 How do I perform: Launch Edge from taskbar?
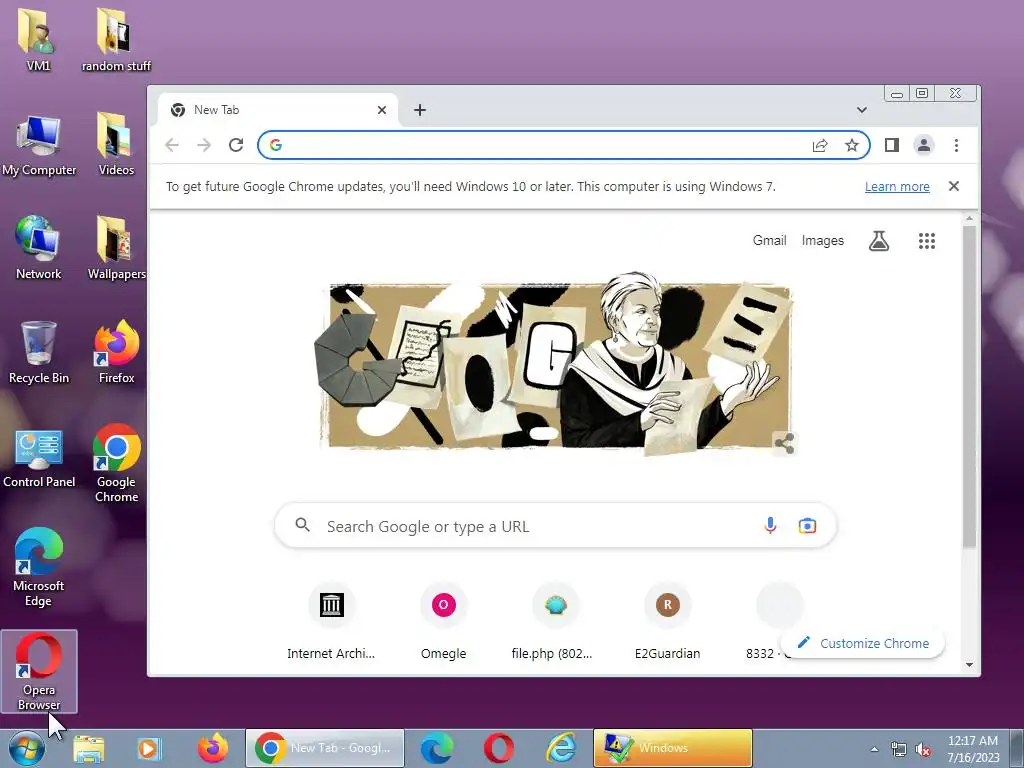437,748
